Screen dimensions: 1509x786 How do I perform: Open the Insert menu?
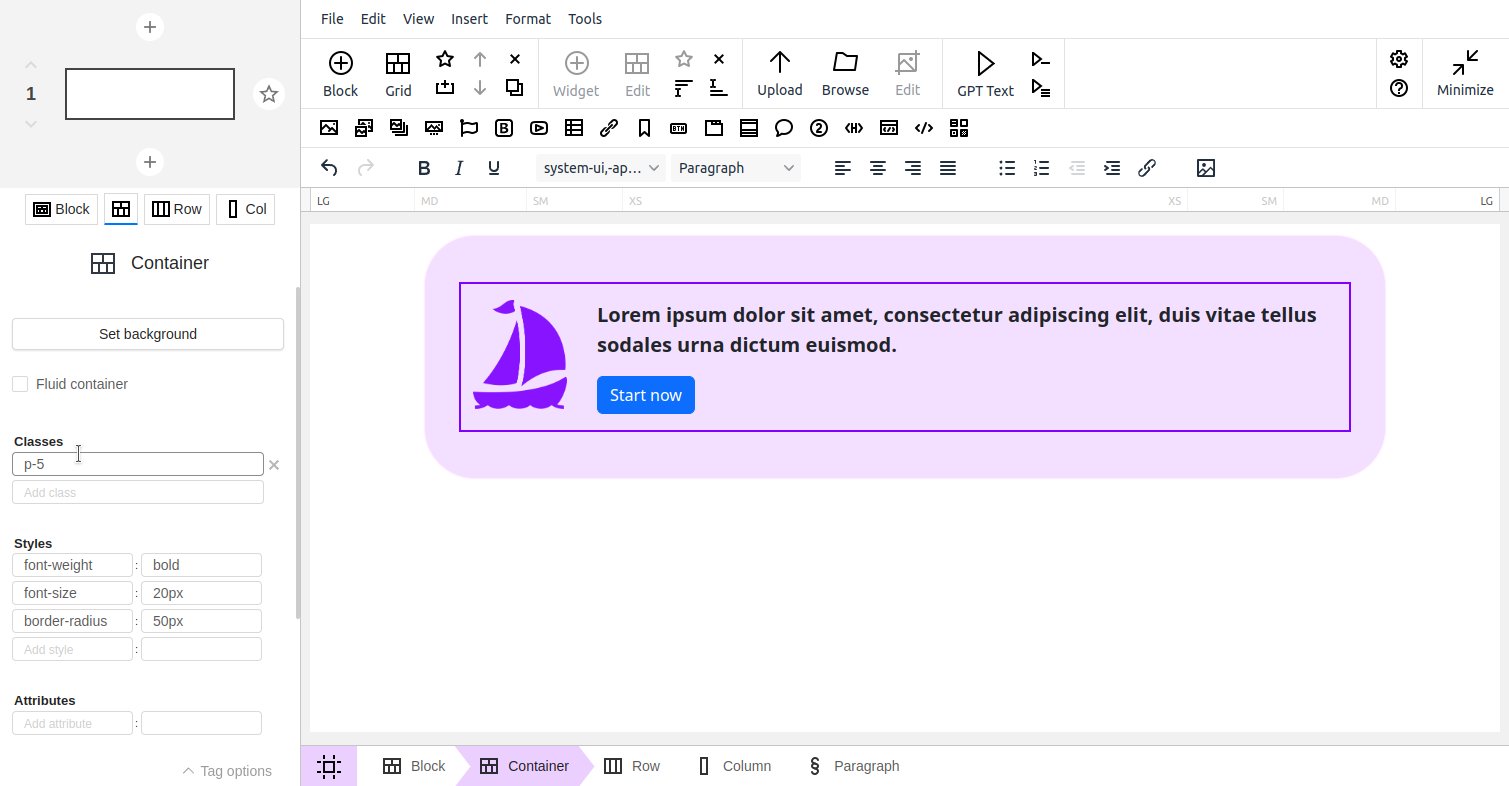pos(469,19)
